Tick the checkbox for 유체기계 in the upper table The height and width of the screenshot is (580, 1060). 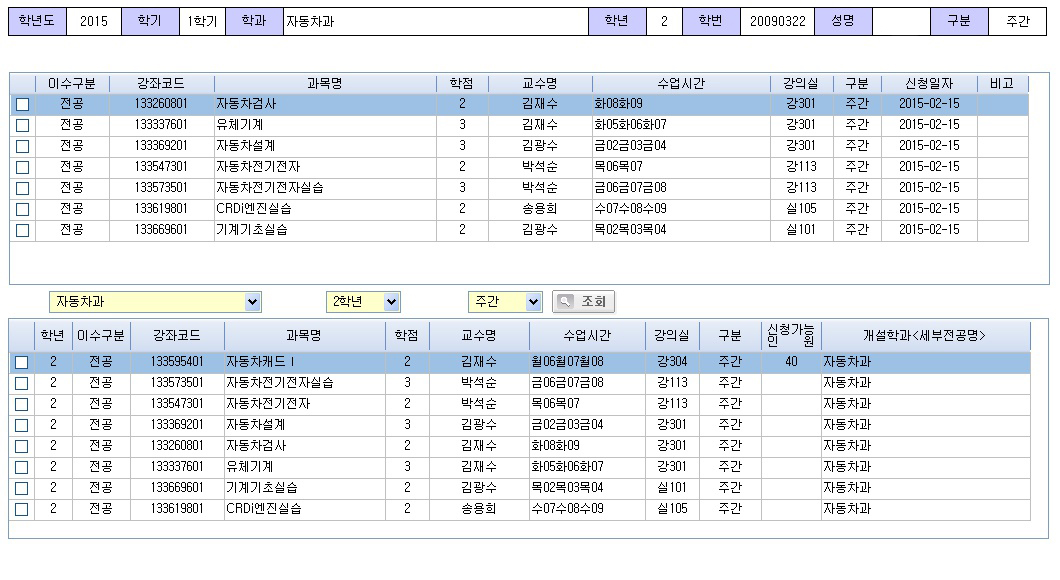pyautogui.click(x=22, y=125)
